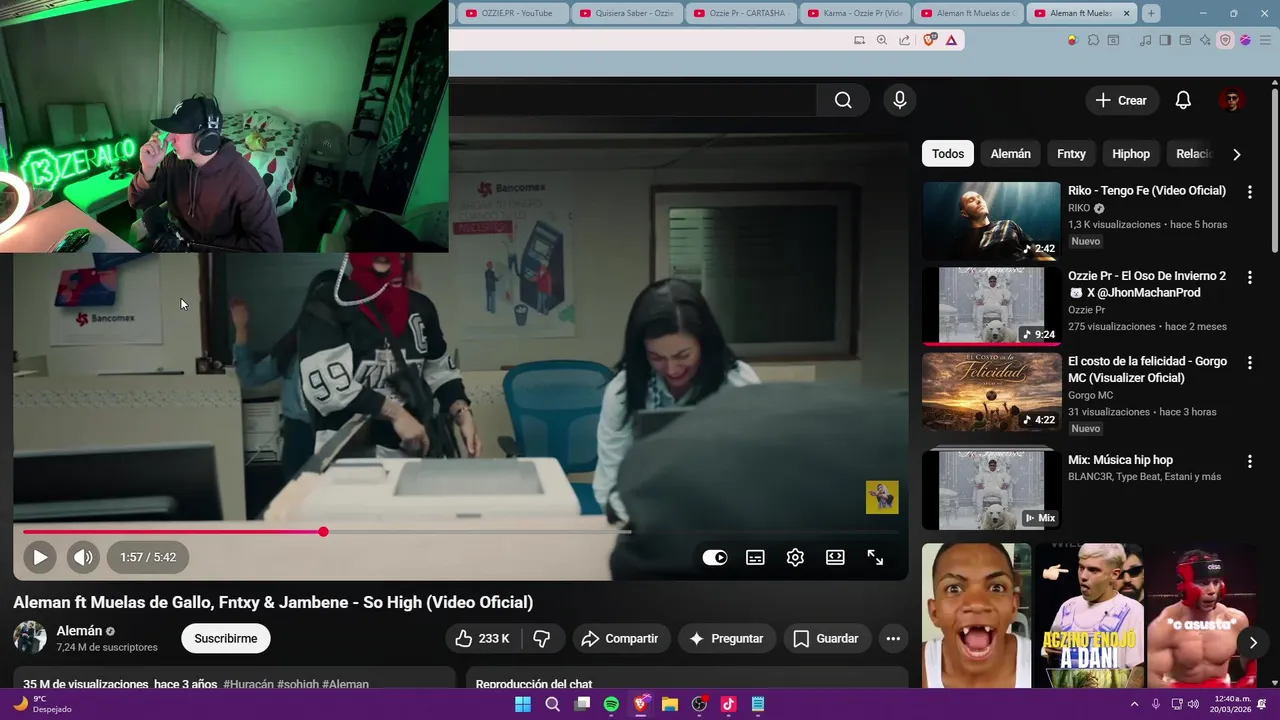Switch to OZZIE.PR - YouTube tab
This screenshot has width=1280, height=720.
click(512, 13)
